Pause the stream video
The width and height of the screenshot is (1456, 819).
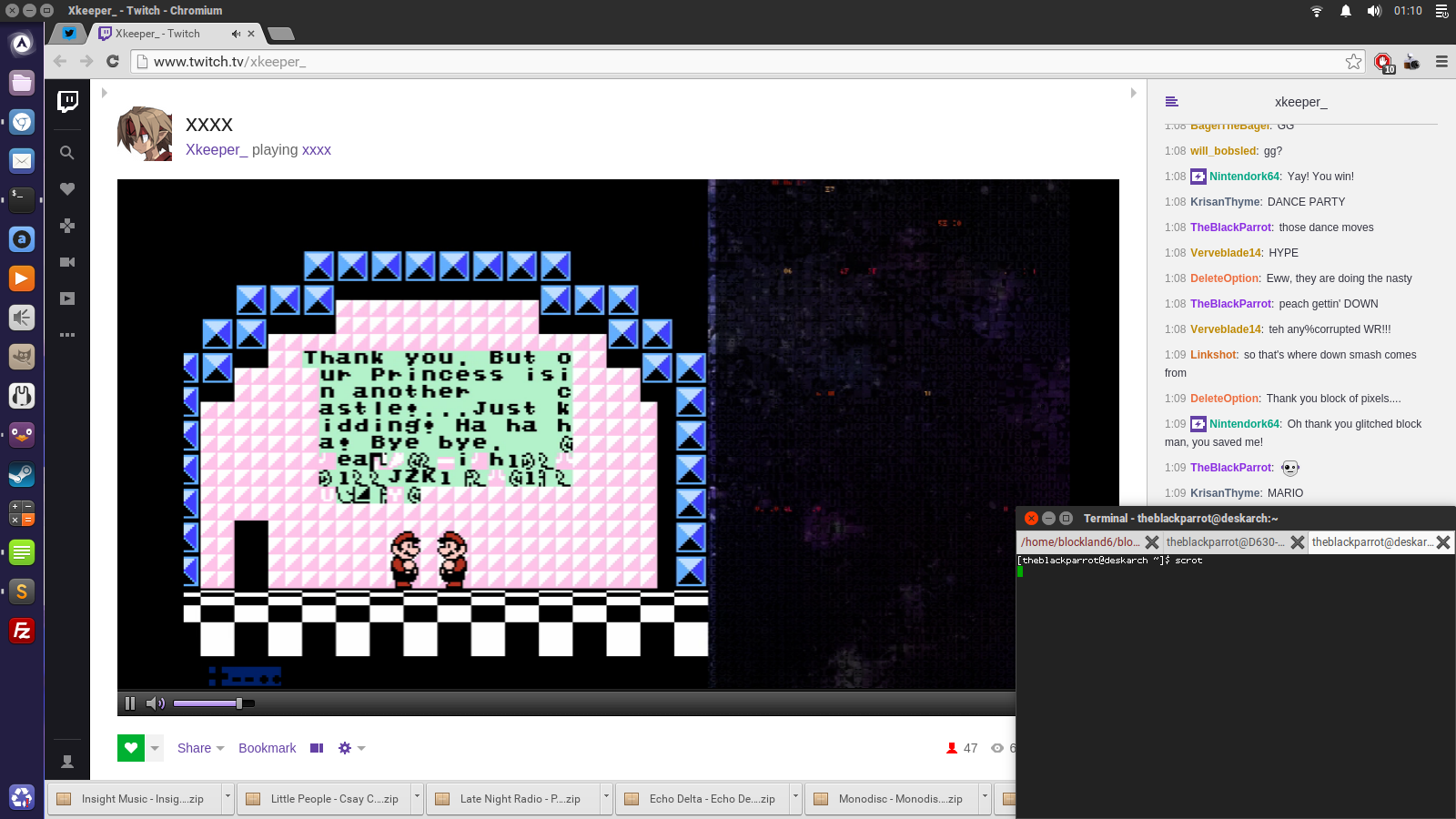[x=130, y=703]
